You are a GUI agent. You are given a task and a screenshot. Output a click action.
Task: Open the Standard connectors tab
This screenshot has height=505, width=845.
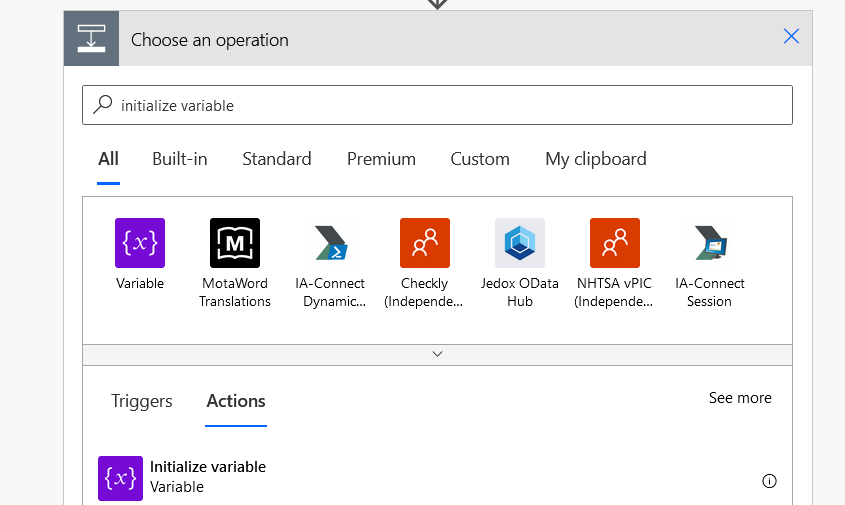pyautogui.click(x=277, y=159)
